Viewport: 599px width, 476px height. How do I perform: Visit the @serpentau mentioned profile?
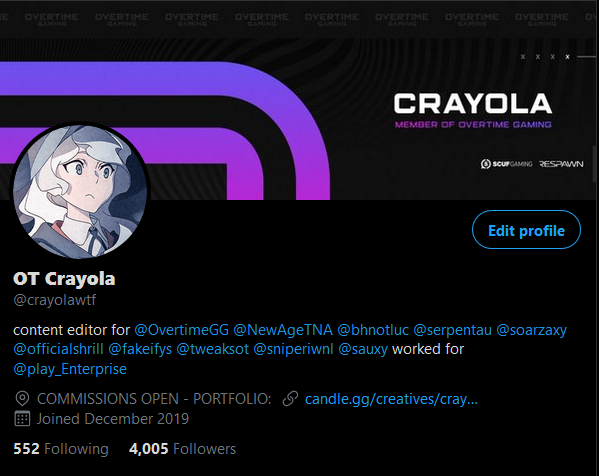coord(452,330)
